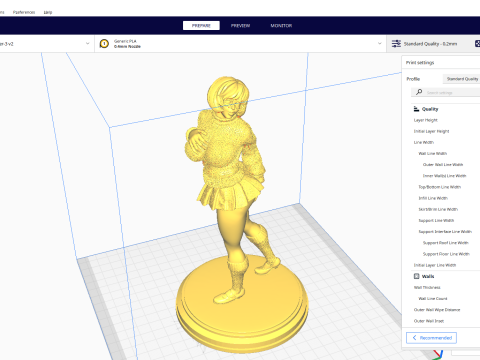The width and height of the screenshot is (480, 360).
Task: Click the Line Width setting
Action: click(x=424, y=142)
